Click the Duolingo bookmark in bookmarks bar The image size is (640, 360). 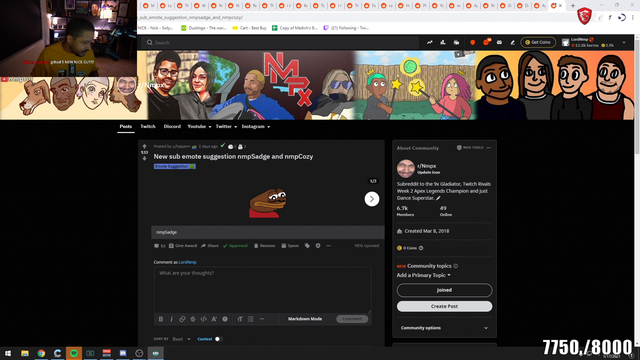point(203,28)
